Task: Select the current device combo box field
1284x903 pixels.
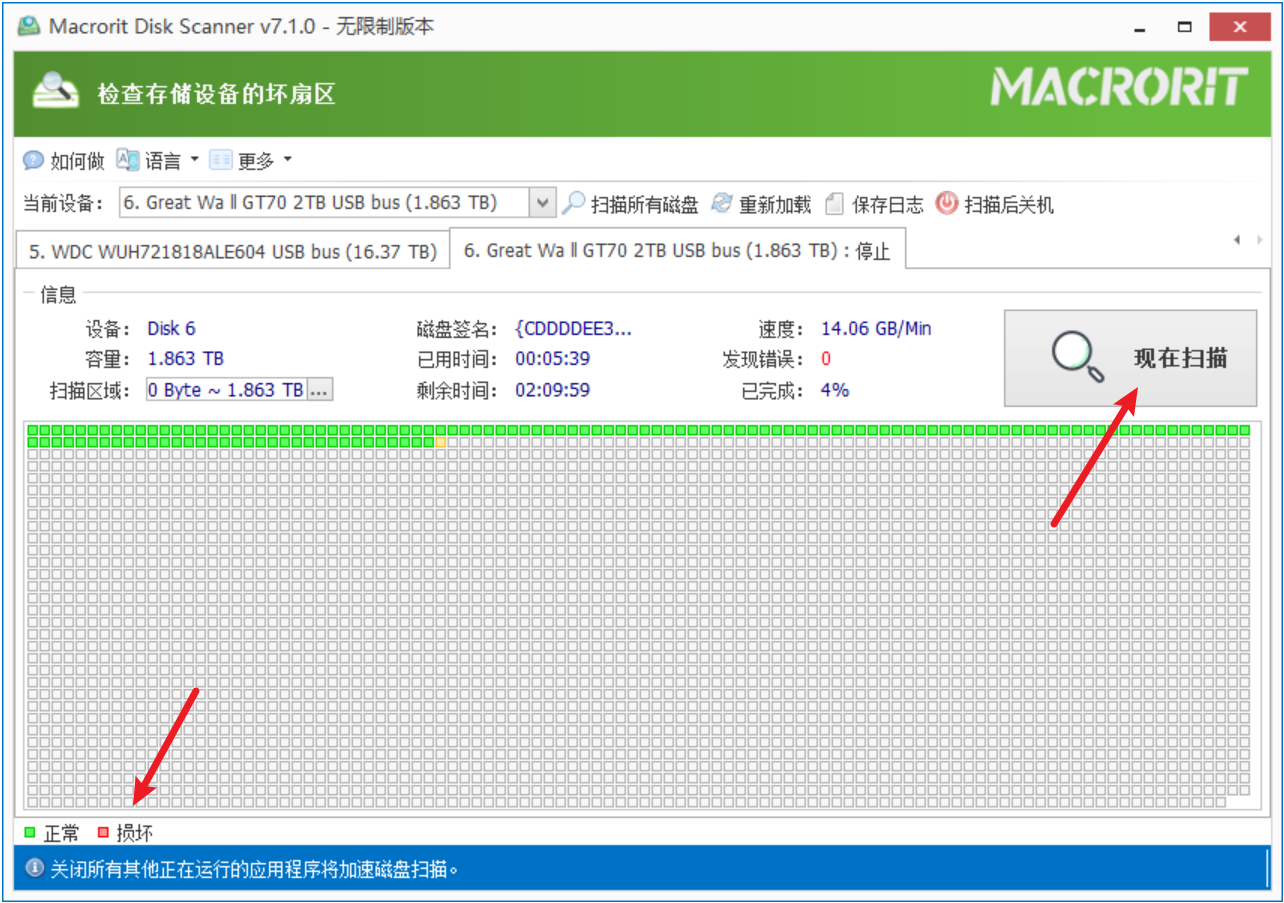Action: [336, 203]
